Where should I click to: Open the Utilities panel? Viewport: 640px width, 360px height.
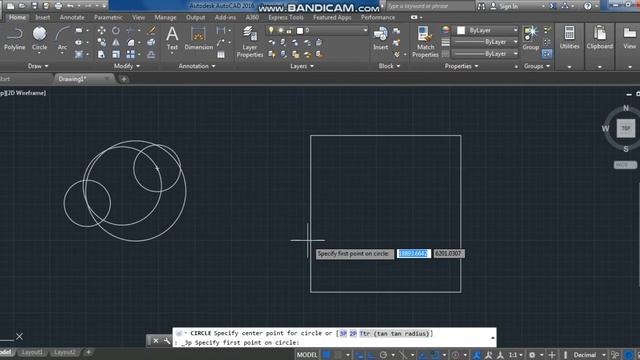pyautogui.click(x=569, y=38)
